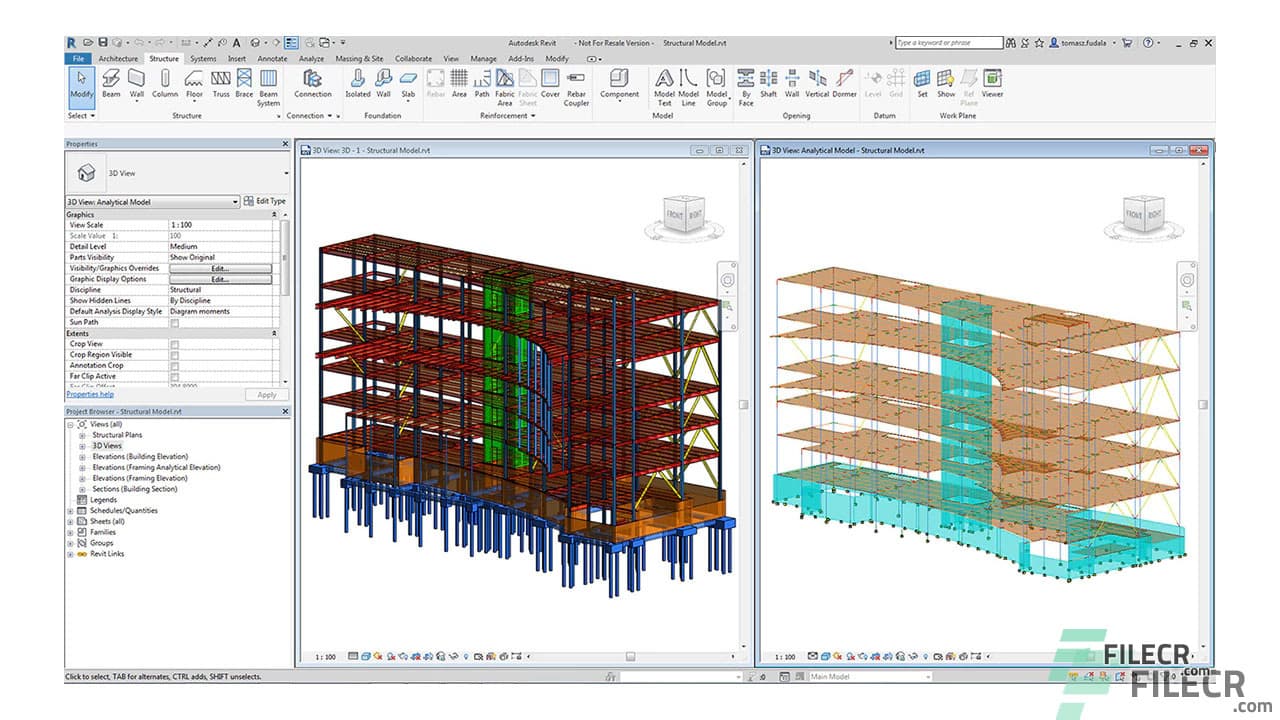1280x720 pixels.
Task: Select the Rebar Coupler tool
Action: click(576, 88)
